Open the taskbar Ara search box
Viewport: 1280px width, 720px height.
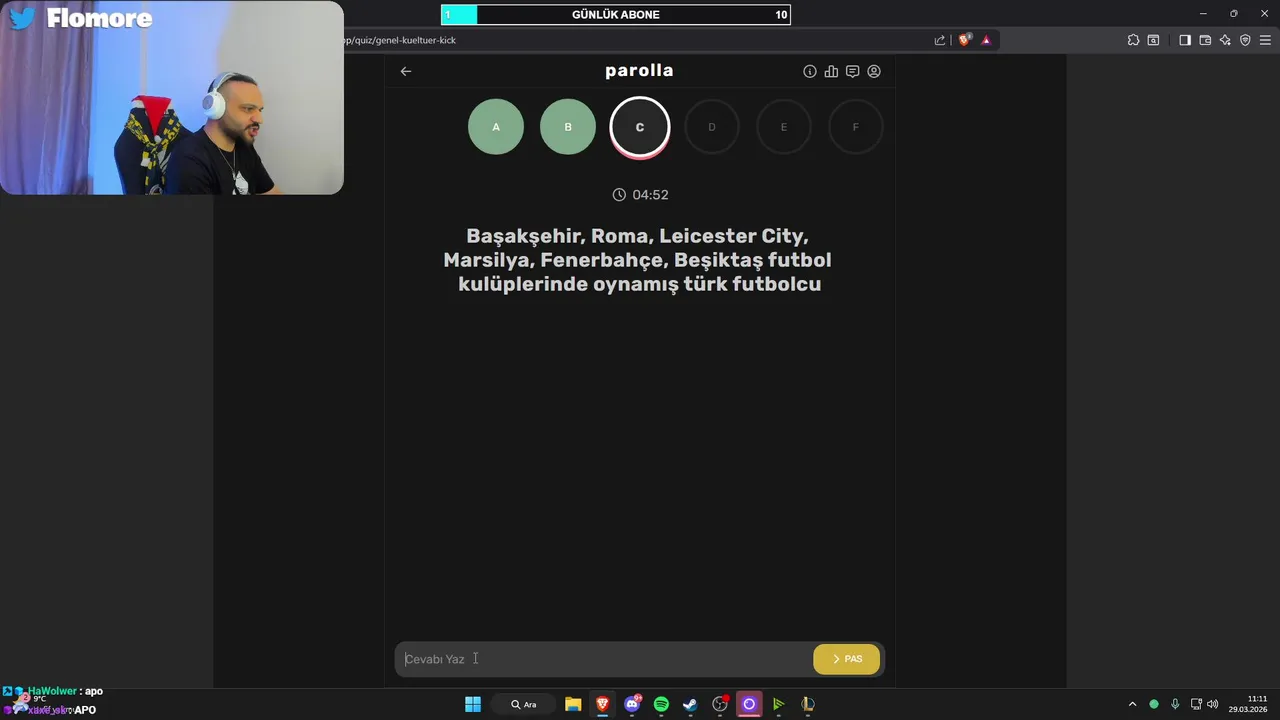coord(523,704)
